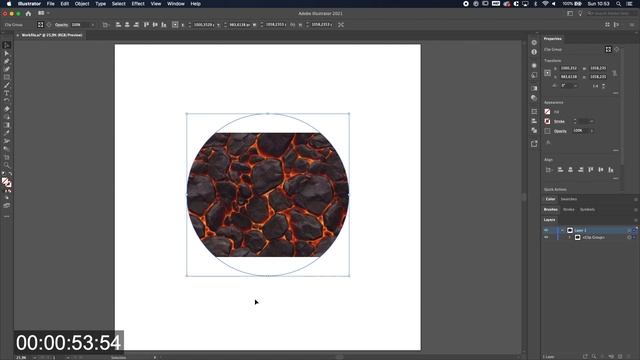Toggle constrain proportions link in Transform section
The image size is (640, 360).
[x=614, y=73]
